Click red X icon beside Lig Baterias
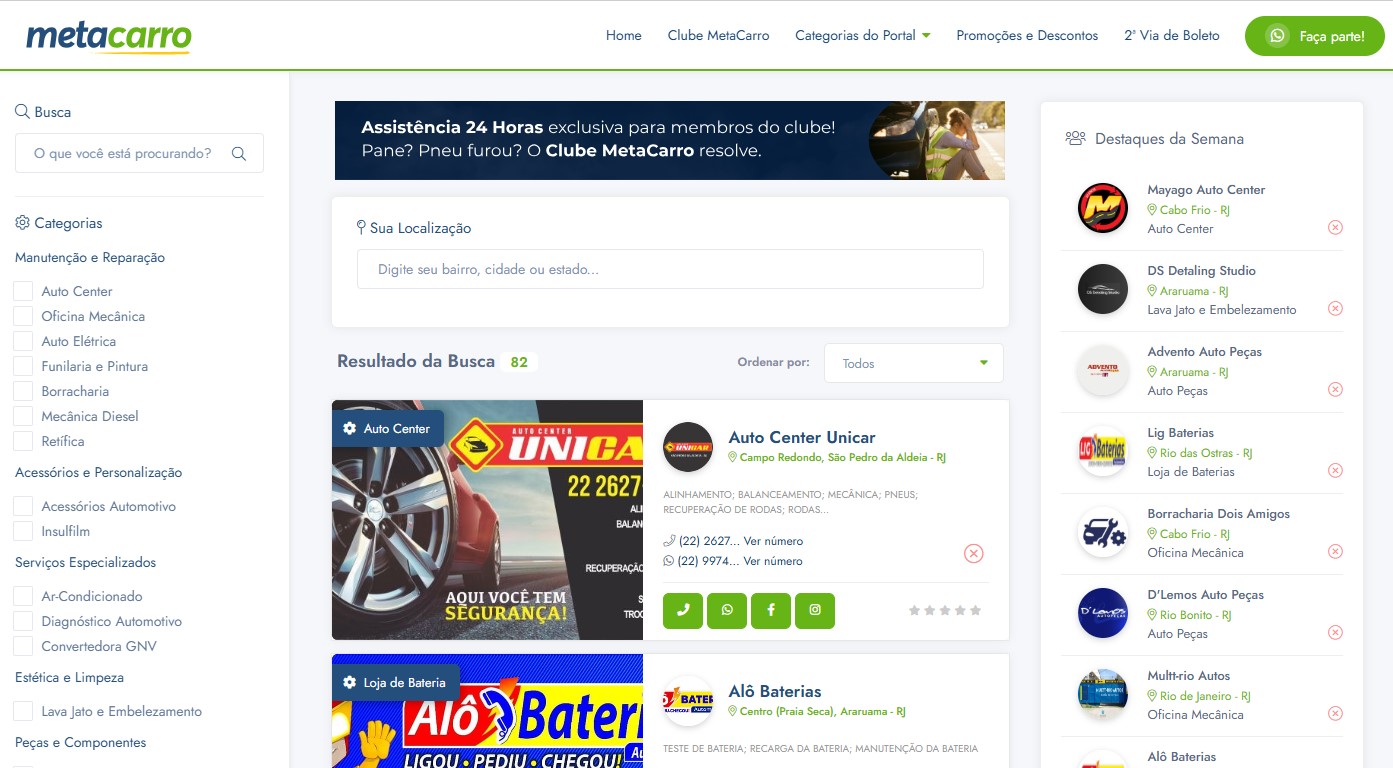The image size is (1393, 768). [1335, 471]
